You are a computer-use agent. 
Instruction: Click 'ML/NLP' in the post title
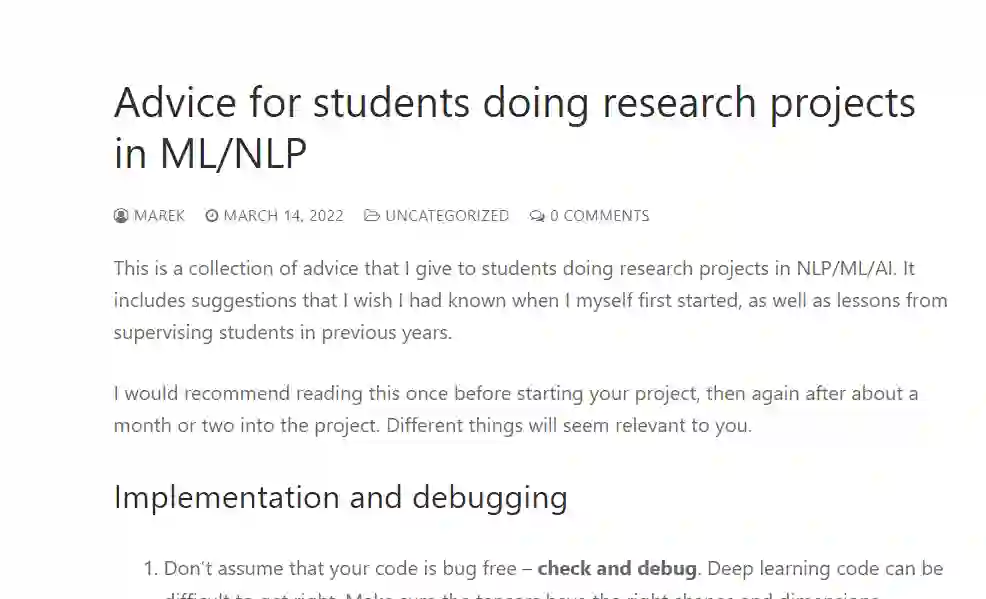click(232, 155)
